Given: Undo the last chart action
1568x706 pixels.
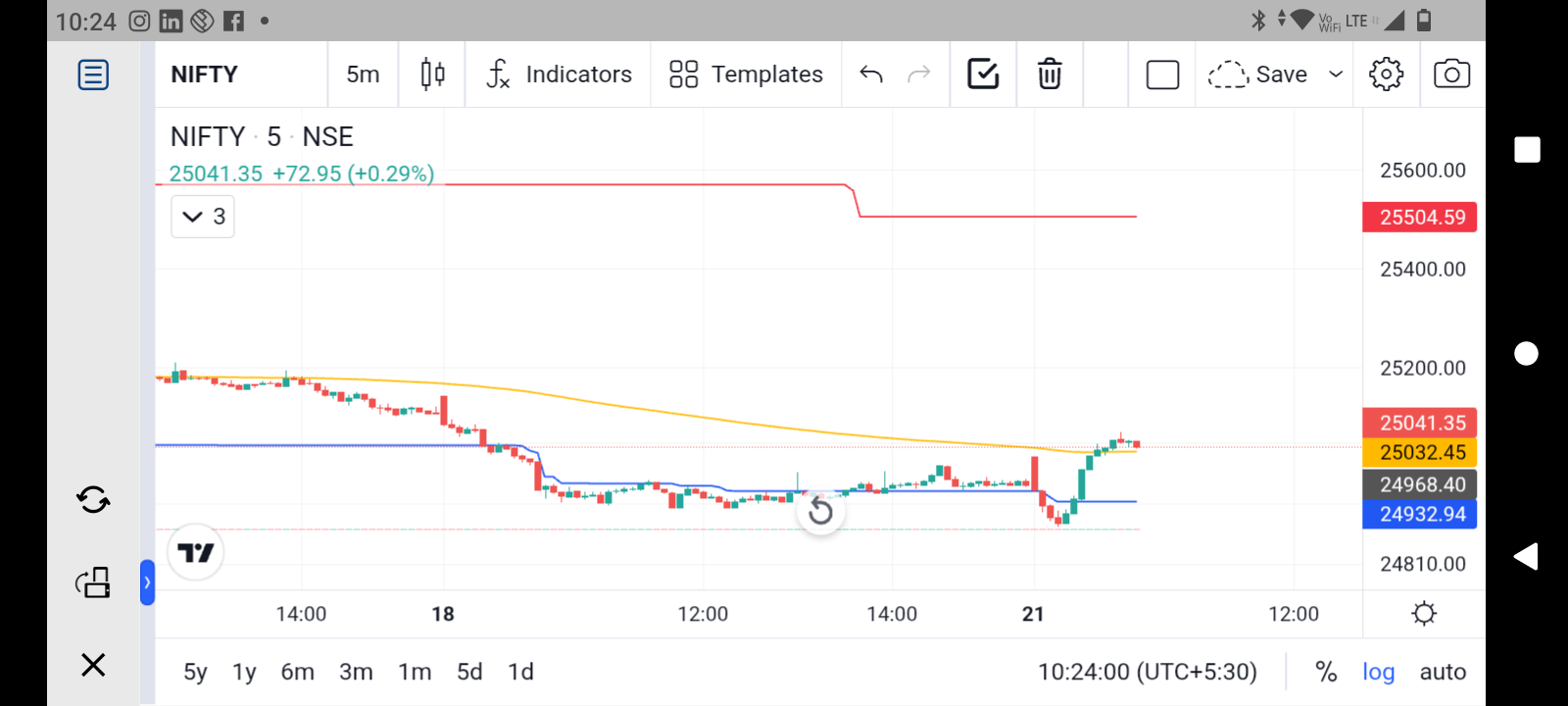Looking at the screenshot, I should click(x=871, y=75).
